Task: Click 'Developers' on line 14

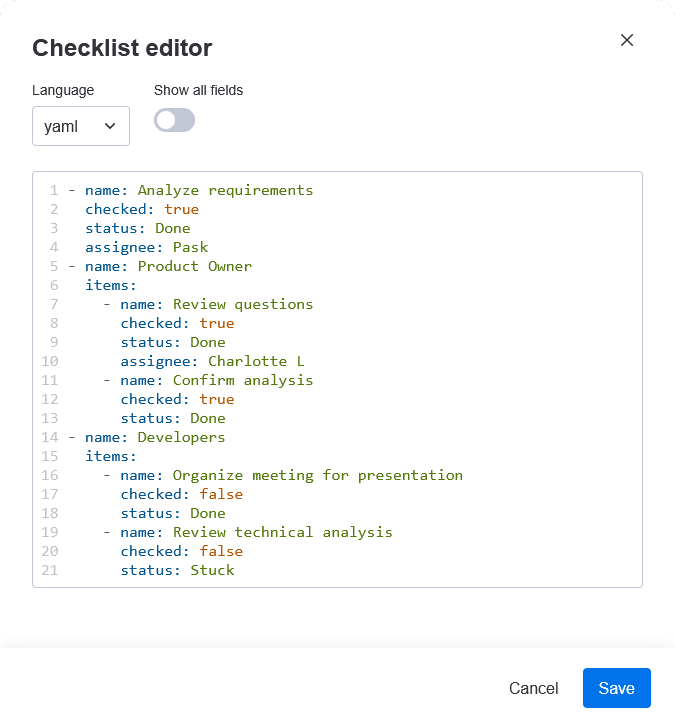Action: click(182, 437)
